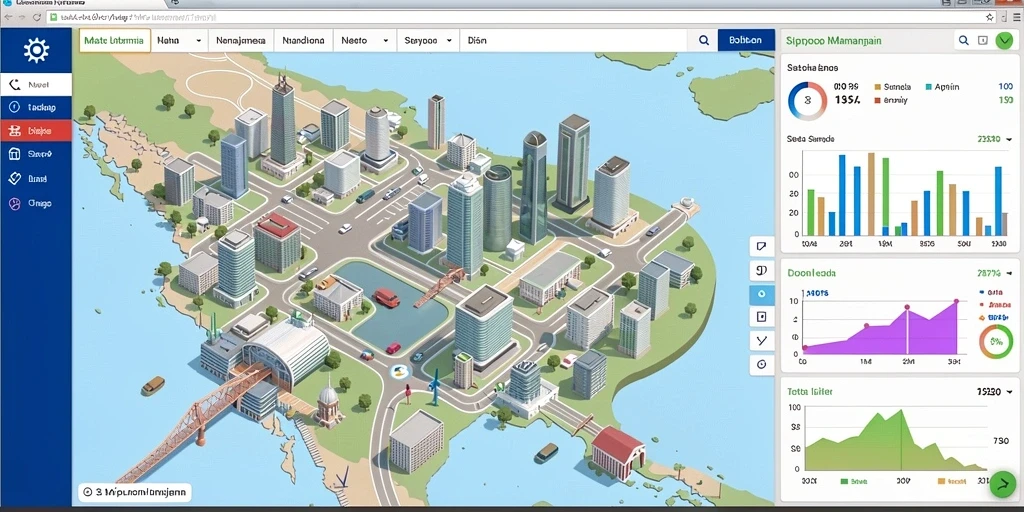Viewport: 1024px width, 512px height.
Task: Open settings via the gear icon in sidebar
Action: 36,50
